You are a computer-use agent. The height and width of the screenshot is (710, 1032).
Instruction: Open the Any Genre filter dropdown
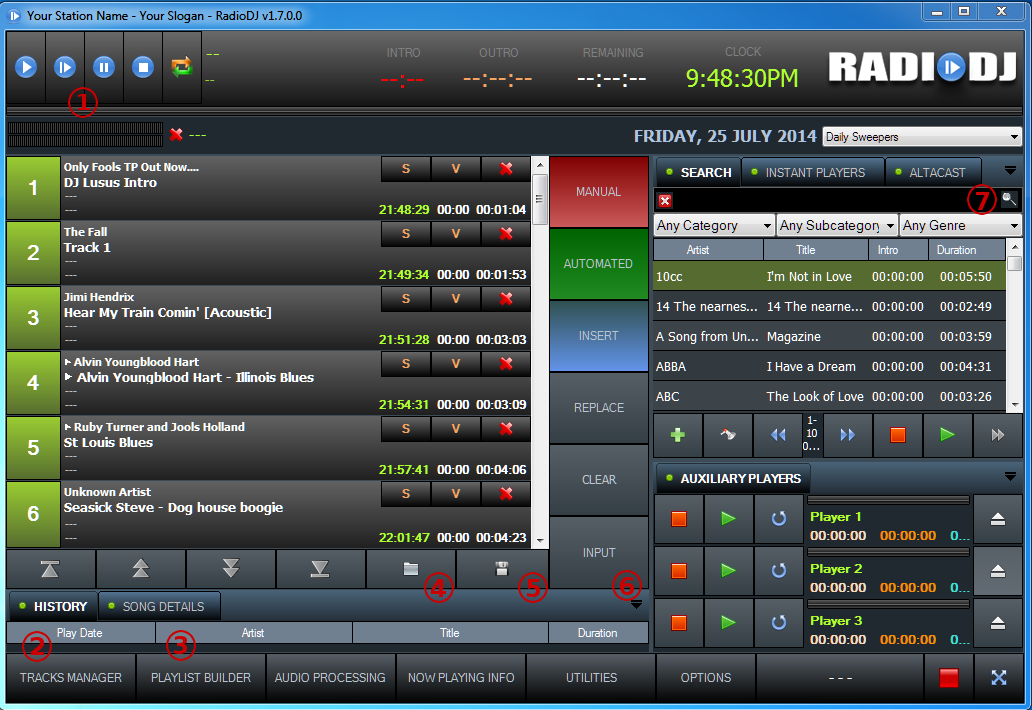[x=959, y=225]
